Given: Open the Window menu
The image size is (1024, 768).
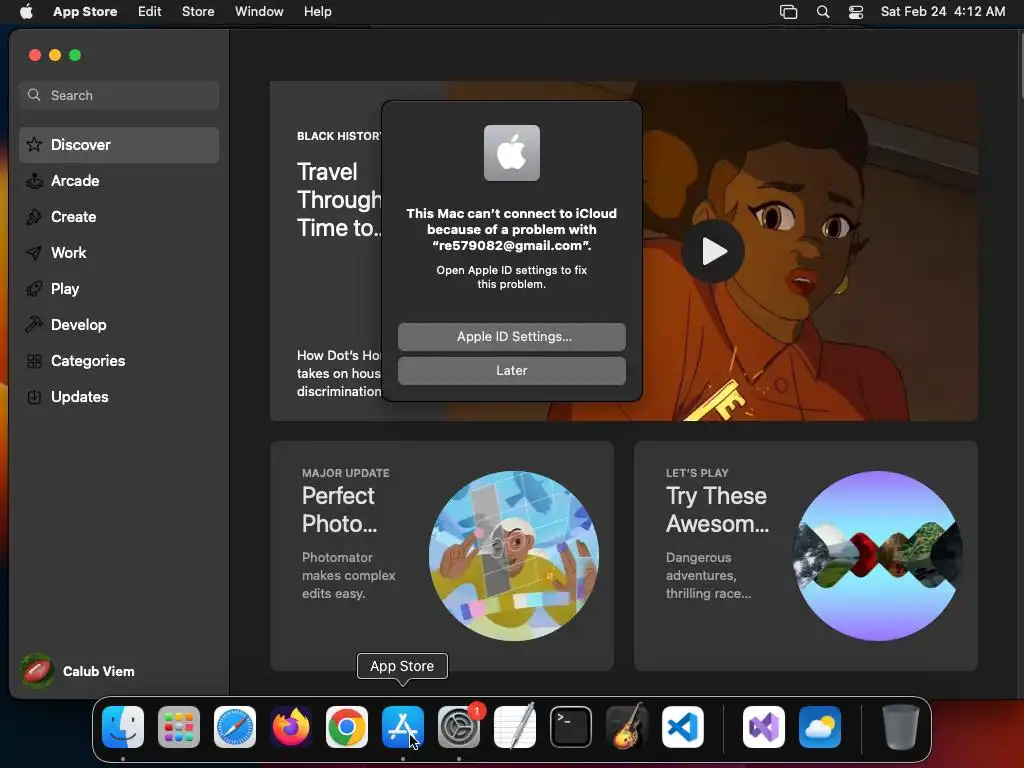Looking at the screenshot, I should point(259,12).
